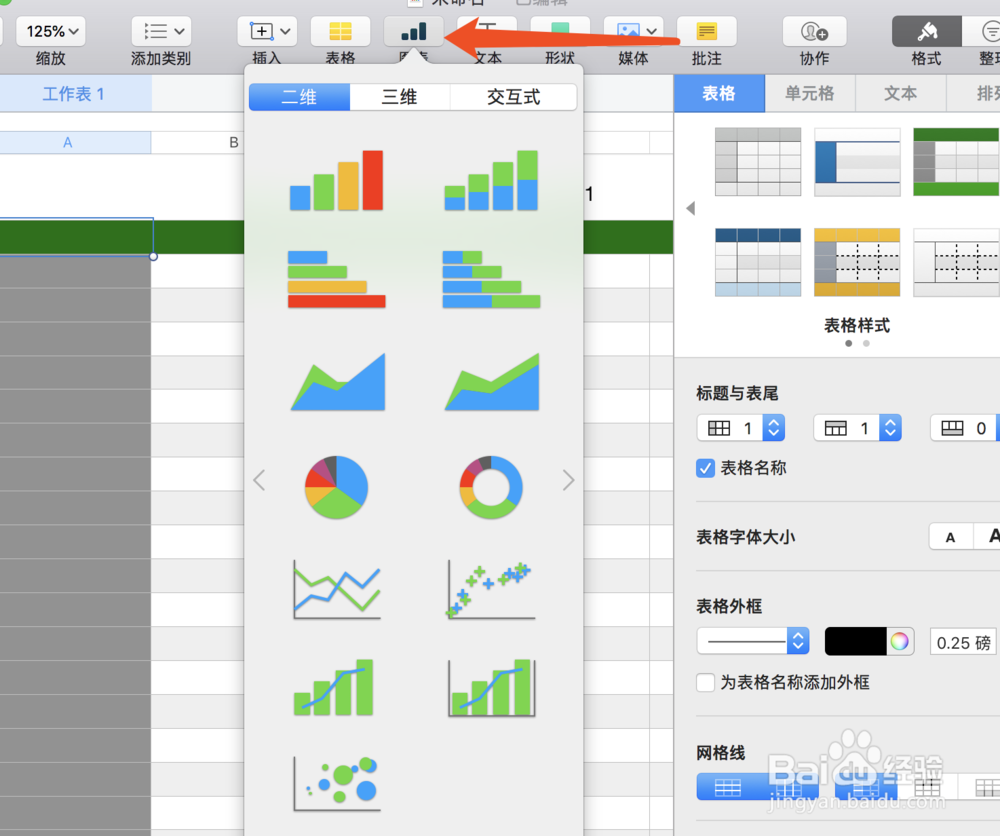This screenshot has height=836, width=1000.
Task: Apply the plain dashed-grid table style
Action: pos(956,262)
